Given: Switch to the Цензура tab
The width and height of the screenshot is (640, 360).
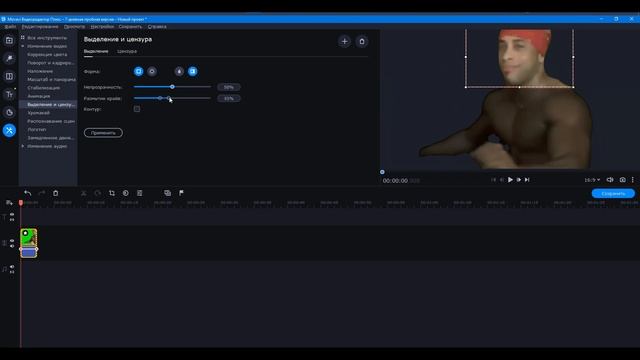Looking at the screenshot, I should 127,51.
